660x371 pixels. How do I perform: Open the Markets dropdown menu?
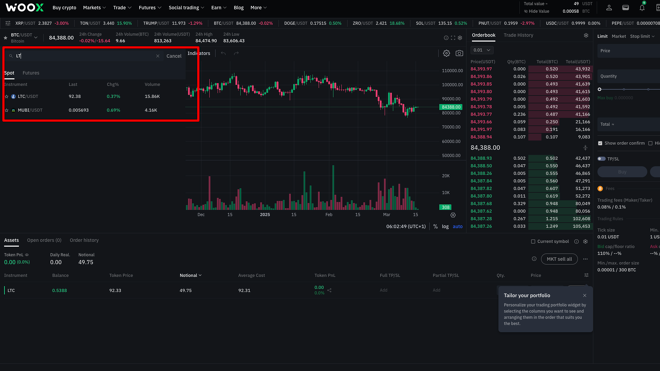pos(94,8)
